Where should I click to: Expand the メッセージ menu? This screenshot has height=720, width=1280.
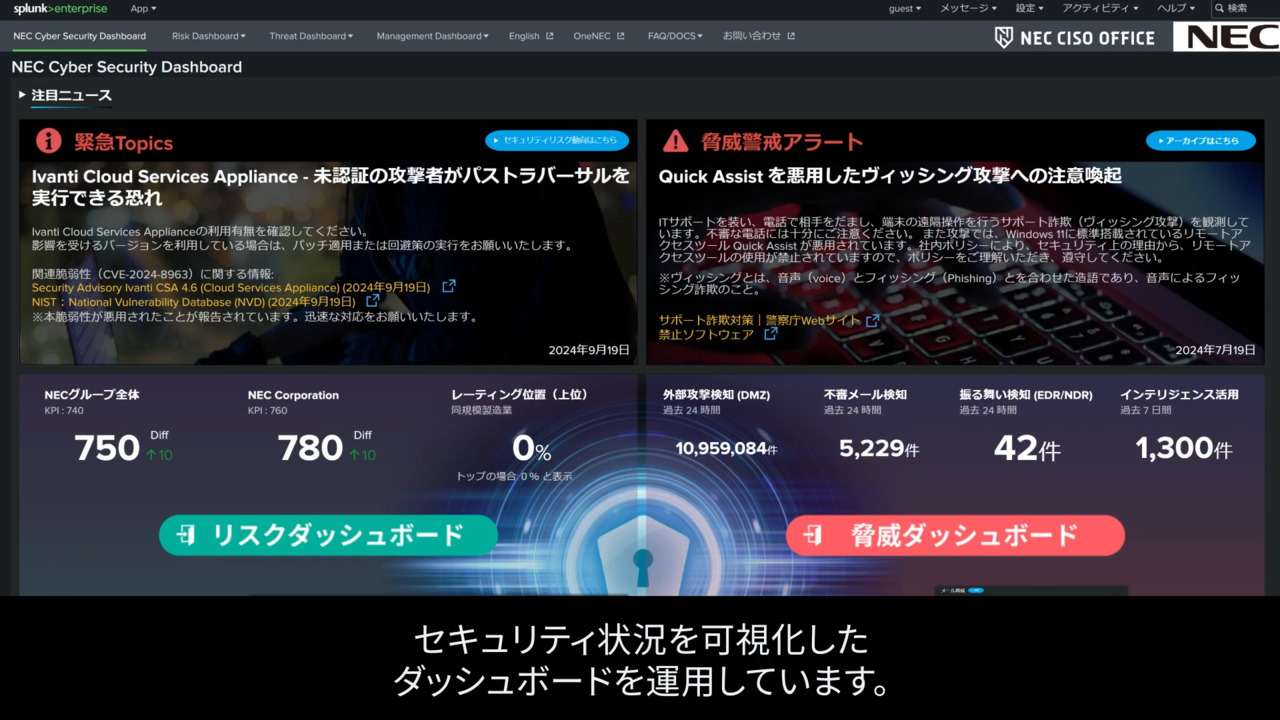point(968,9)
